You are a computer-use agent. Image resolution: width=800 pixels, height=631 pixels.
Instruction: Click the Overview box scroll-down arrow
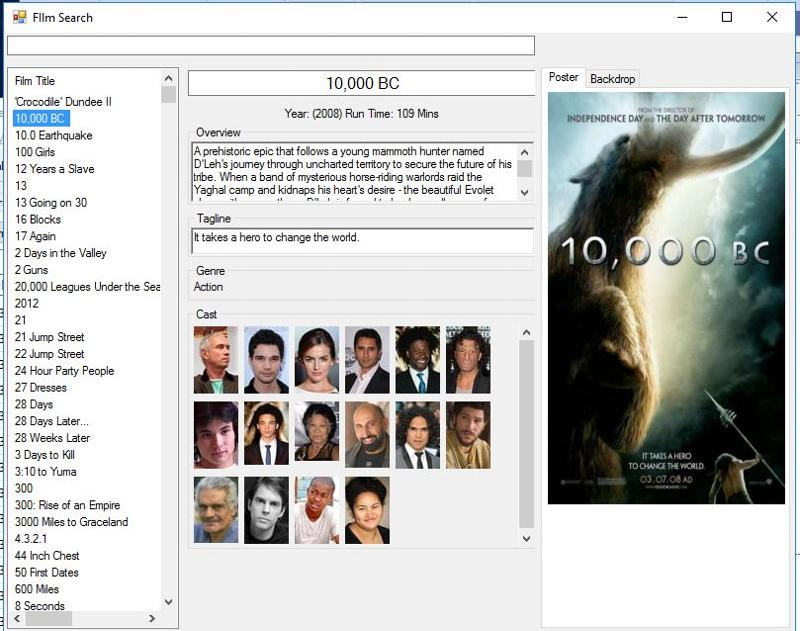[x=524, y=193]
